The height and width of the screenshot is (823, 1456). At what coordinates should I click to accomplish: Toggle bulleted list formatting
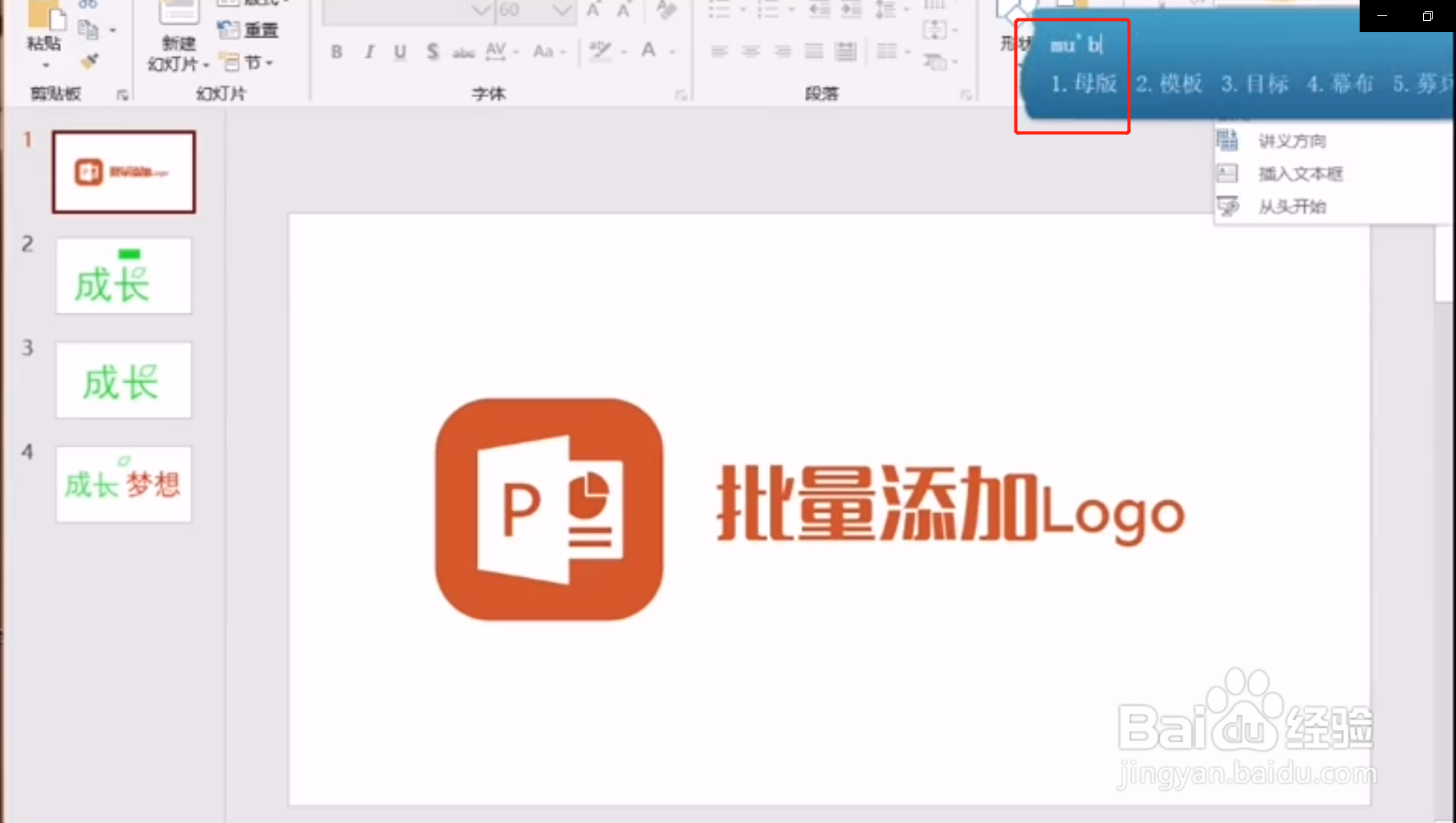(x=720, y=10)
